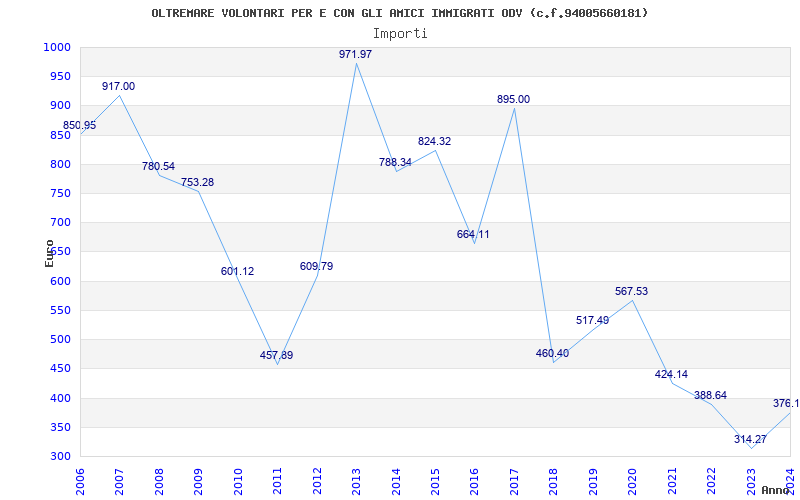
Task: Click the Importi subtitle
Action: [x=400, y=34]
